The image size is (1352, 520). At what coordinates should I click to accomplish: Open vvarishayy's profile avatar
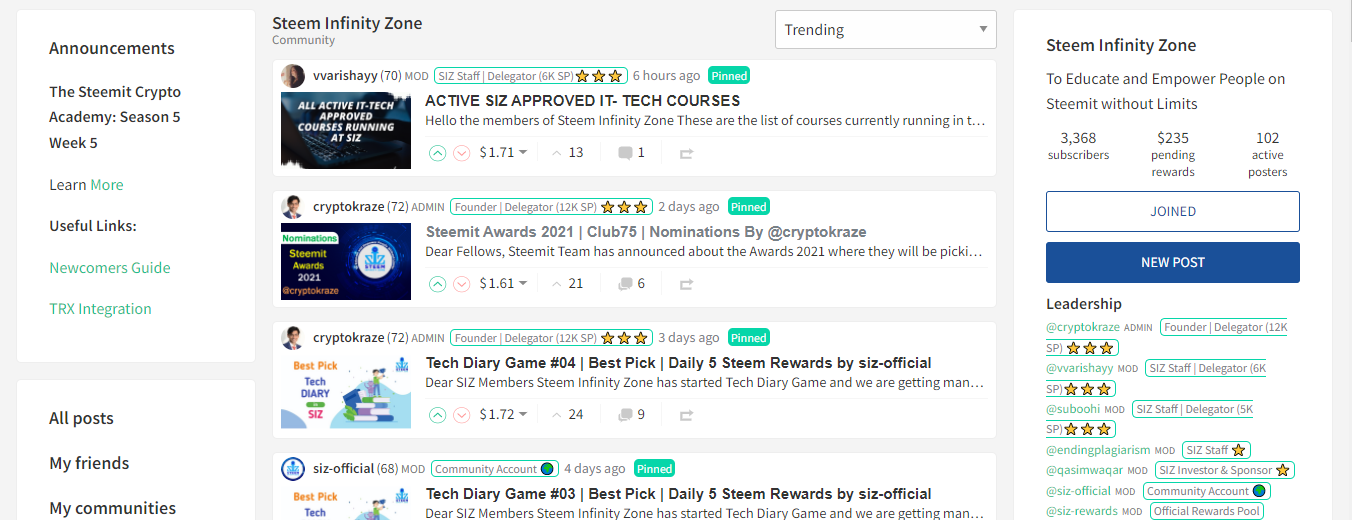pyautogui.click(x=293, y=76)
